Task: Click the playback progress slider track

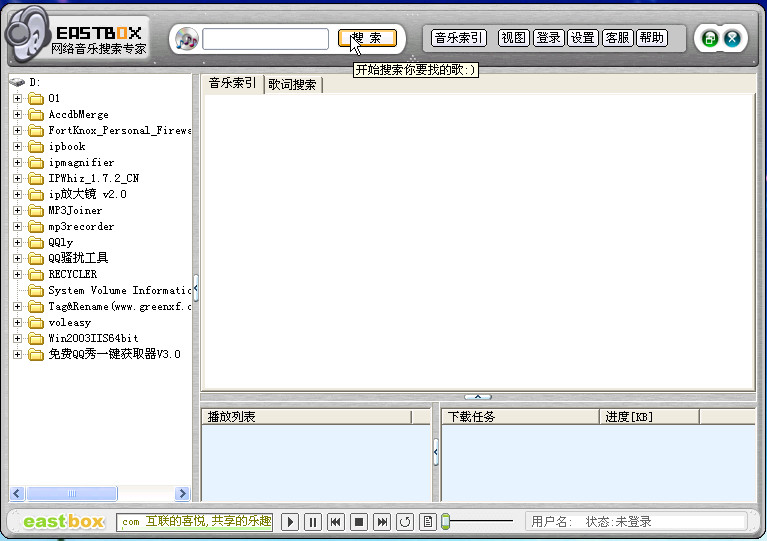Action: (x=481, y=521)
